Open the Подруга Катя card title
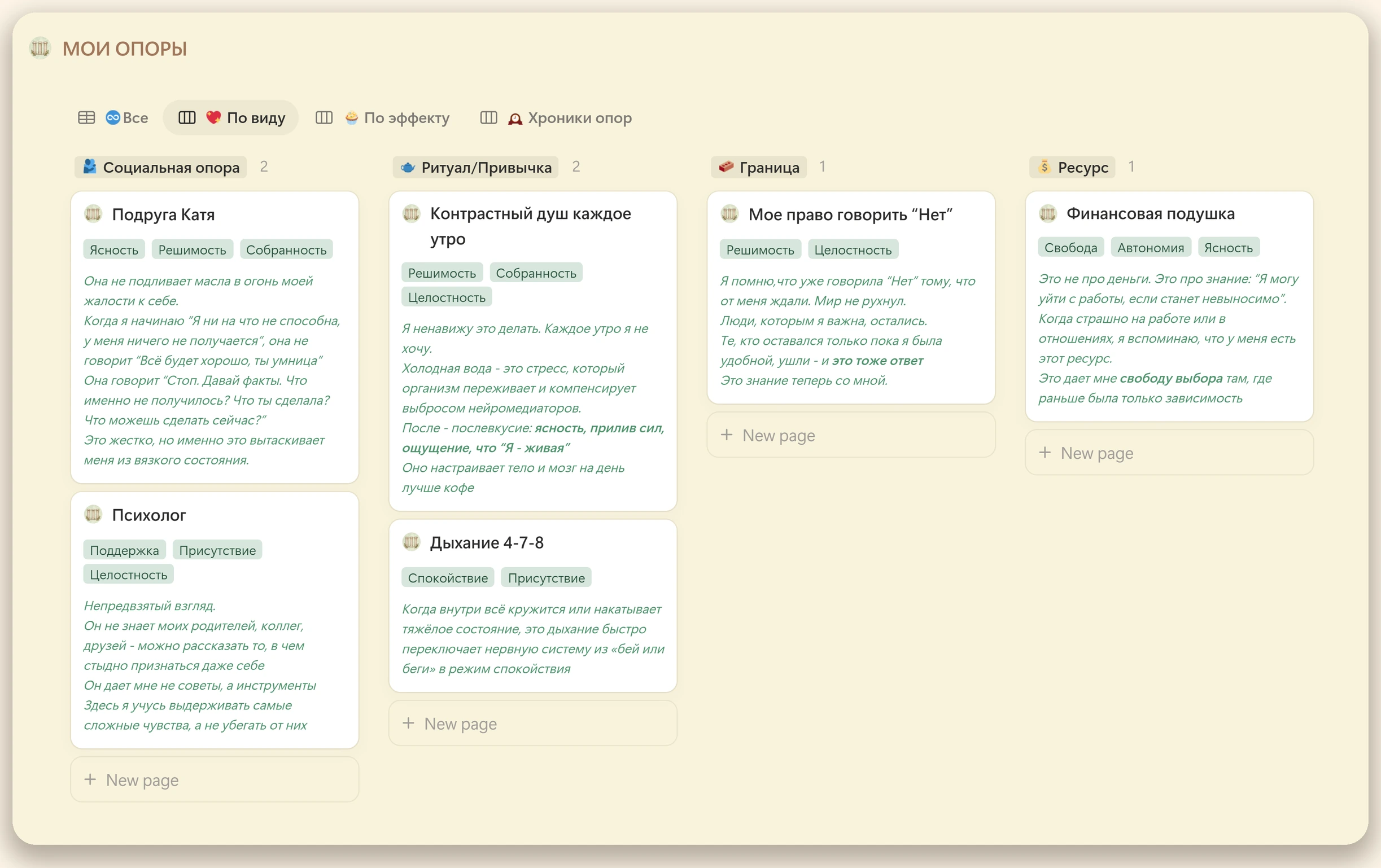Viewport: 1381px width, 868px height. coord(163,214)
